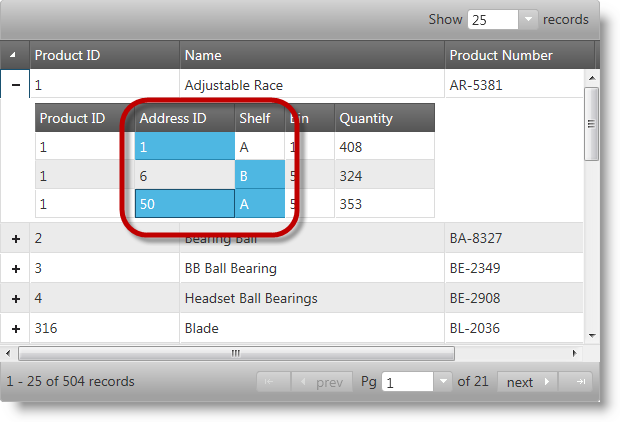The height and width of the screenshot is (422, 620).
Task: Select the Address ID cell containing 50
Action: click(x=184, y=204)
